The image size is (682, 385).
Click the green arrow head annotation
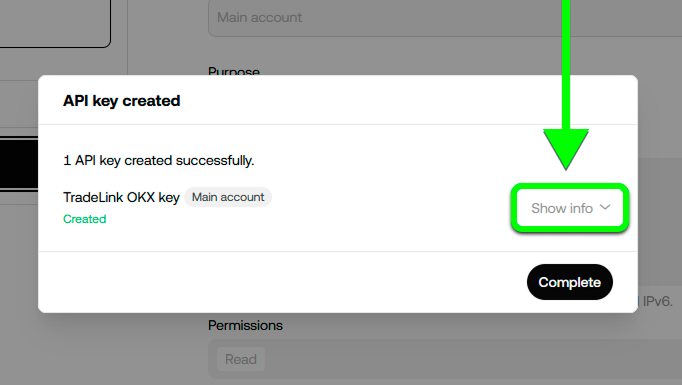[x=565, y=149]
